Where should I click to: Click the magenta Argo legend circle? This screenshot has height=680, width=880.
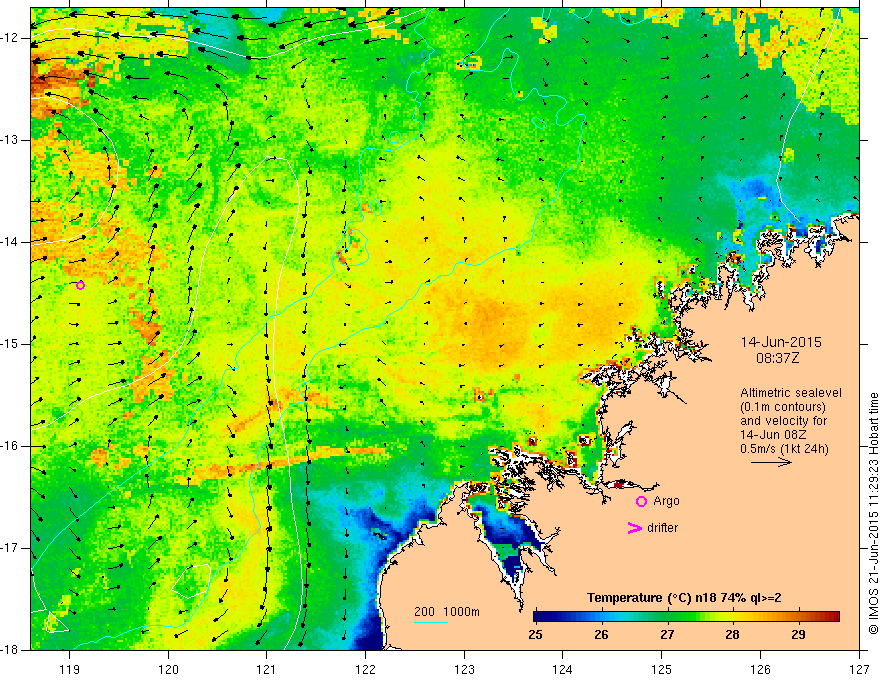pyautogui.click(x=641, y=502)
